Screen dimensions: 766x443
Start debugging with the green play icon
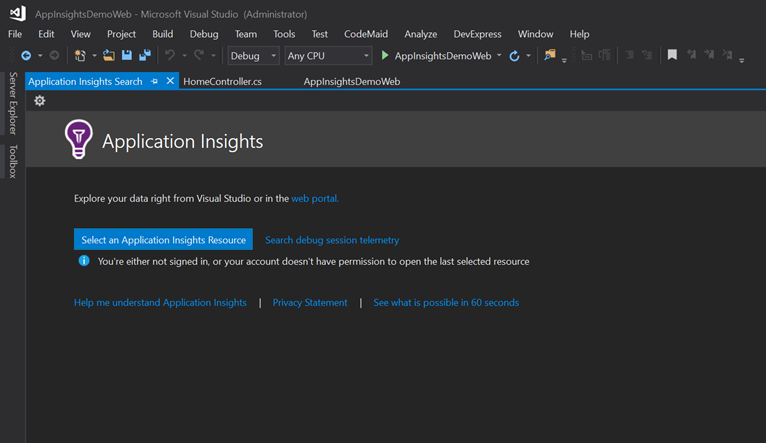tap(385, 56)
